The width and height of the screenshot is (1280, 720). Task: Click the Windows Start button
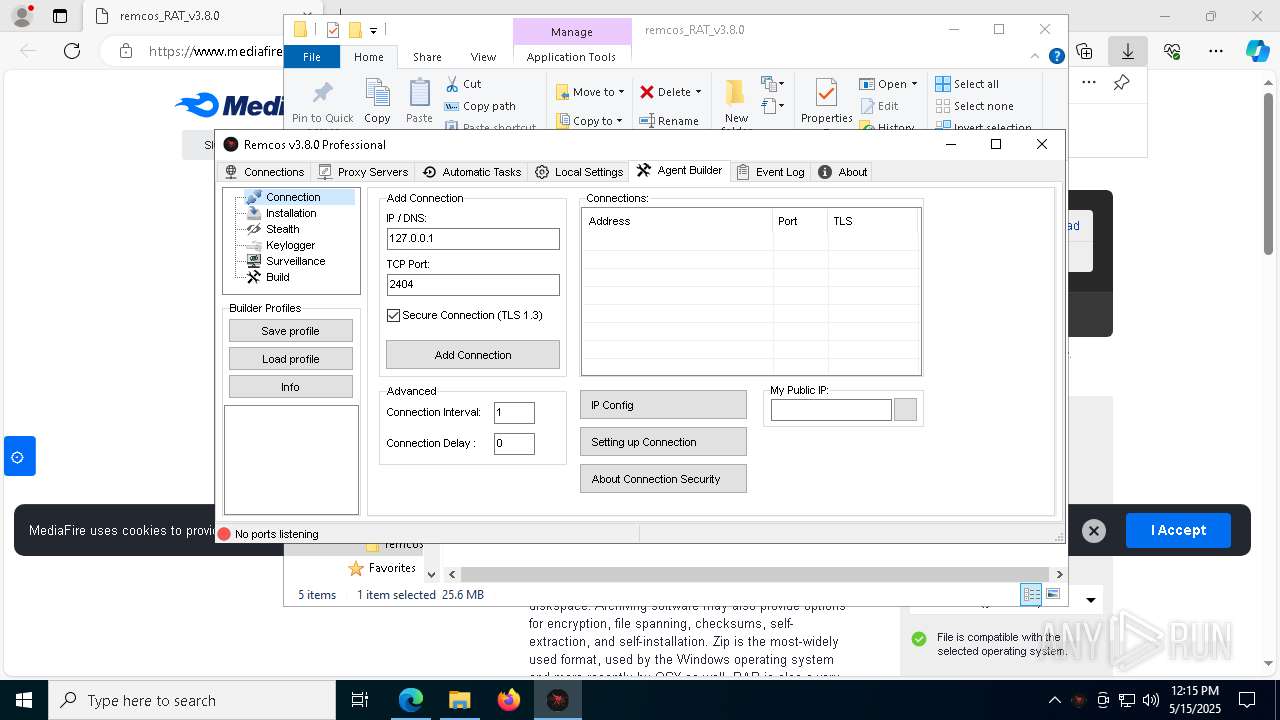23,700
